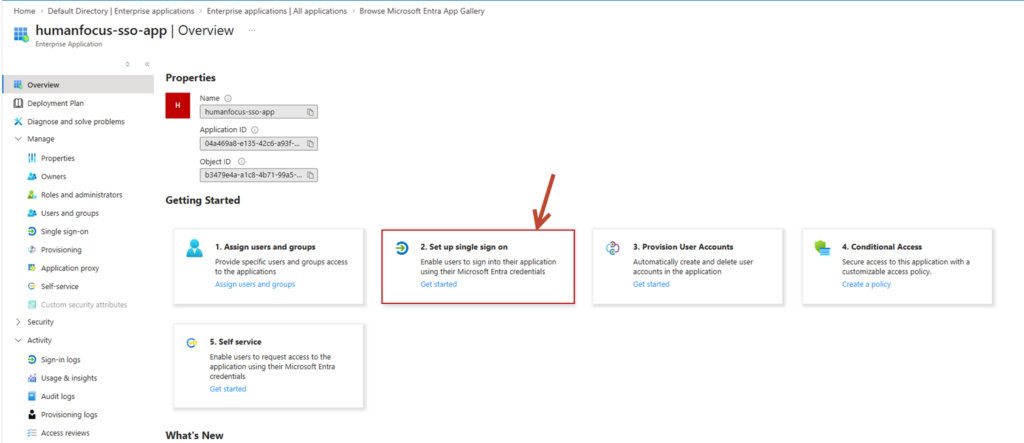Screen dimensions: 1024x443
Task: Select Diagnose and solve problems menu item
Action: (x=78, y=122)
